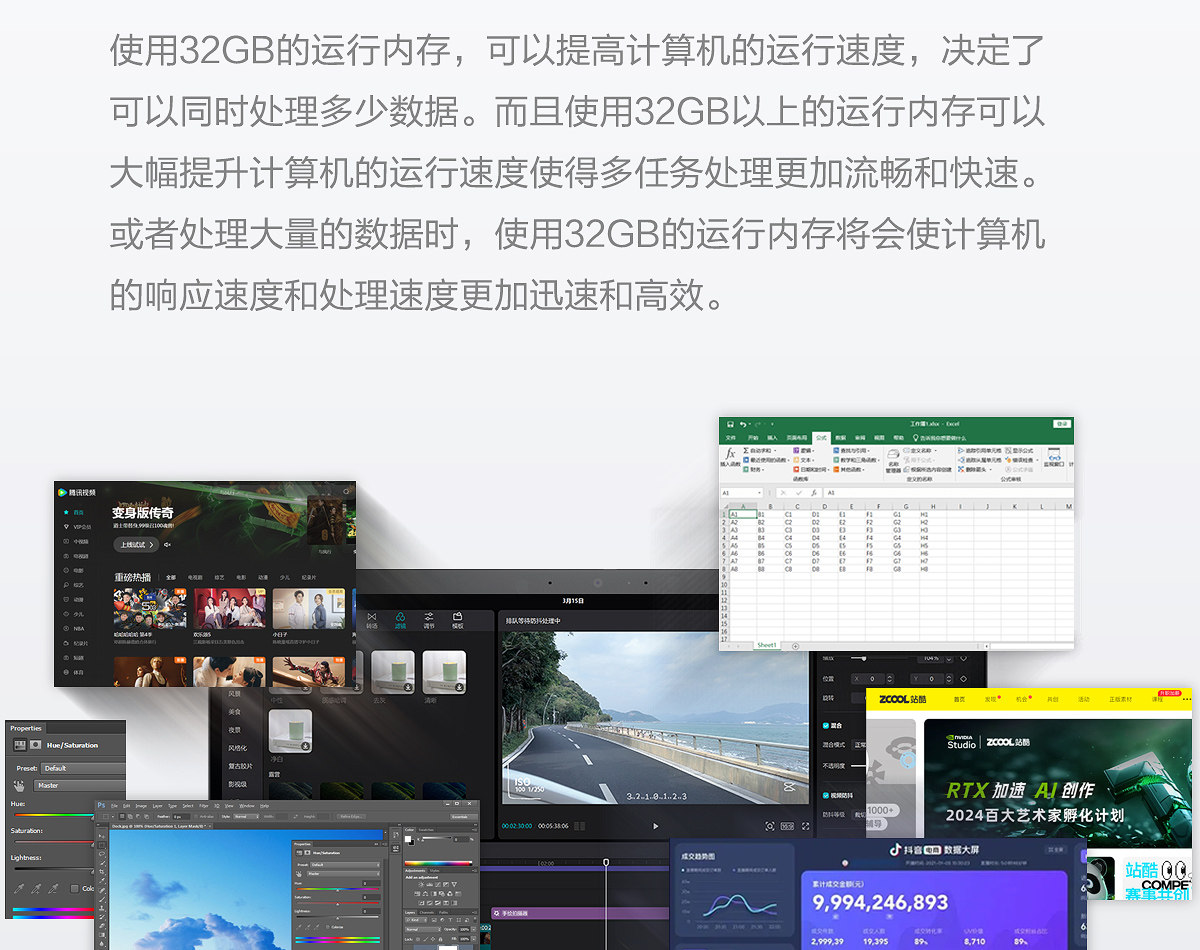Click the playhead marker on the video editor timeline
This screenshot has height=950, width=1200.
click(x=606, y=862)
